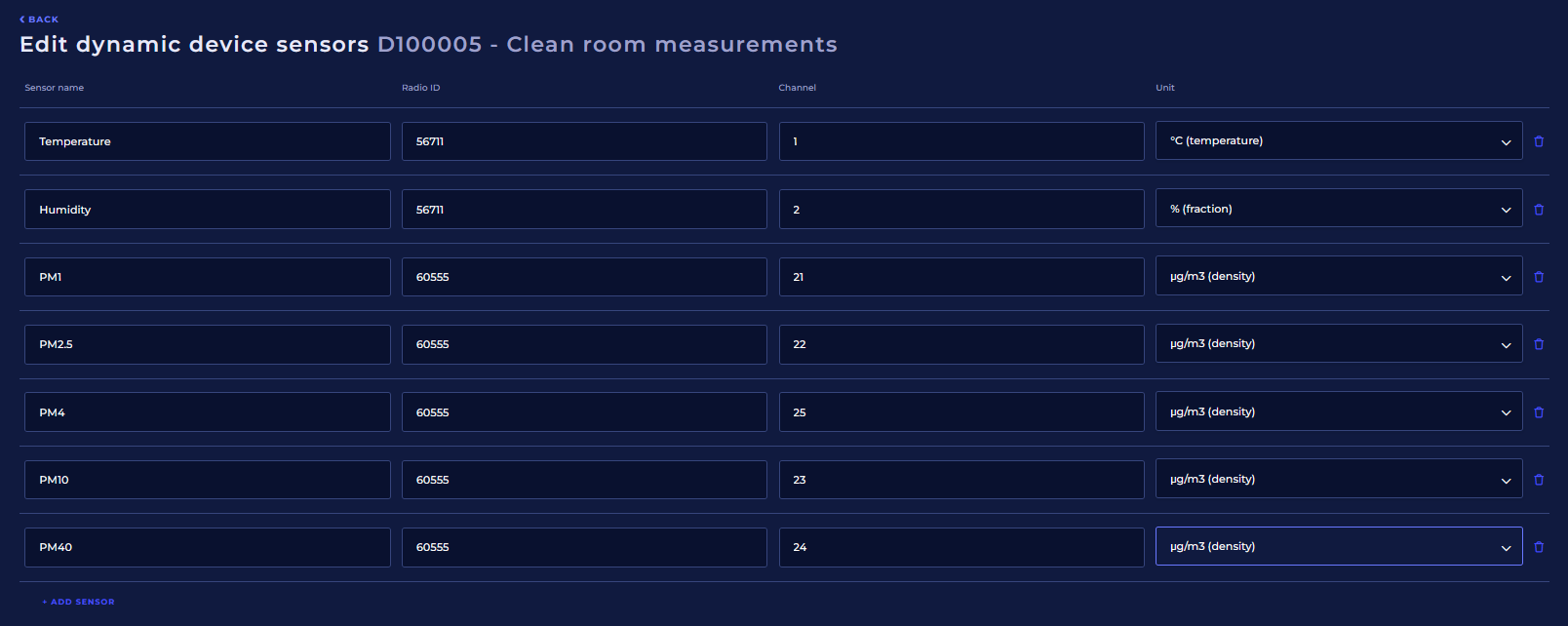1568x626 pixels.
Task: Click trash icon for PM1 sensor
Action: [x=1539, y=277]
